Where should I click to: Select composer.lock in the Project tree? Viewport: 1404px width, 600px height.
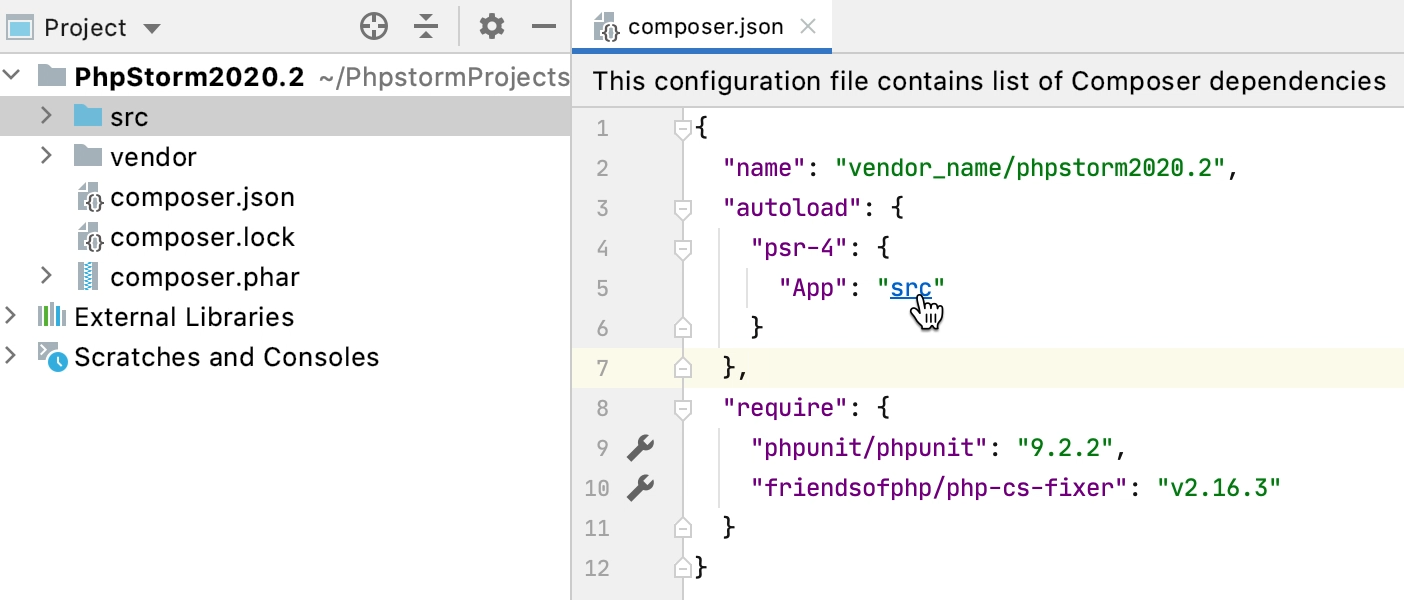(203, 237)
